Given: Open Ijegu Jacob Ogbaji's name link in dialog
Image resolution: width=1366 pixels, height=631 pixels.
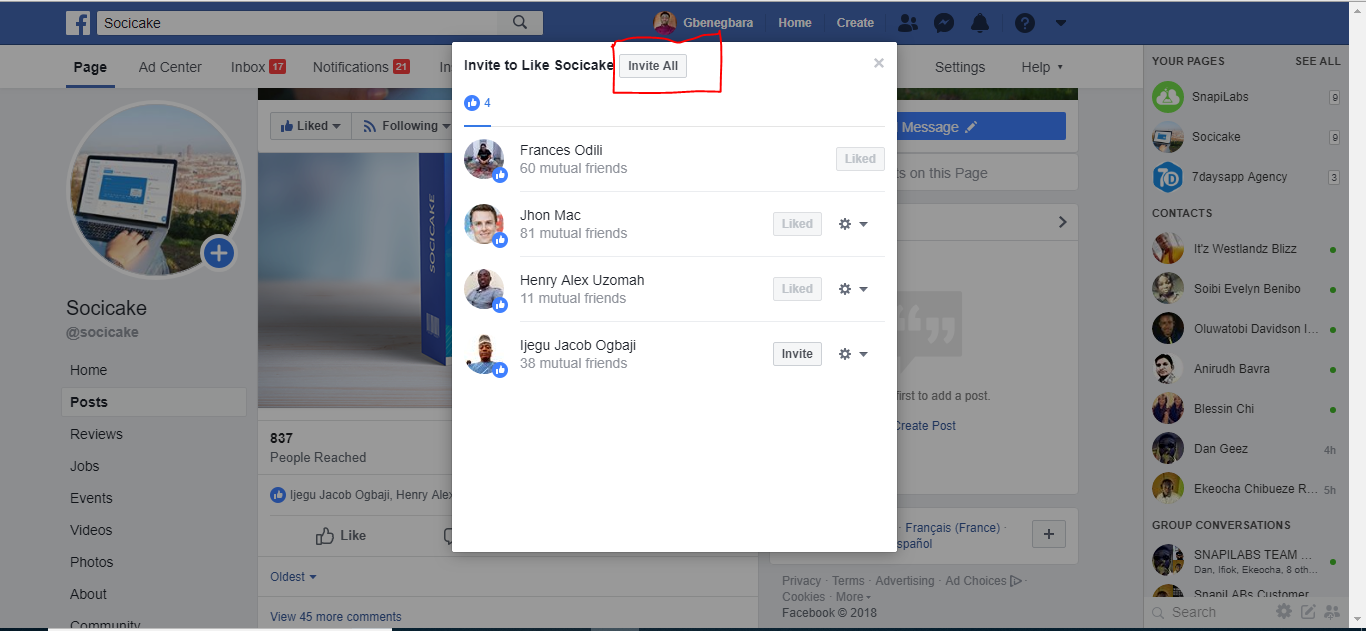Looking at the screenshot, I should tap(578, 345).
